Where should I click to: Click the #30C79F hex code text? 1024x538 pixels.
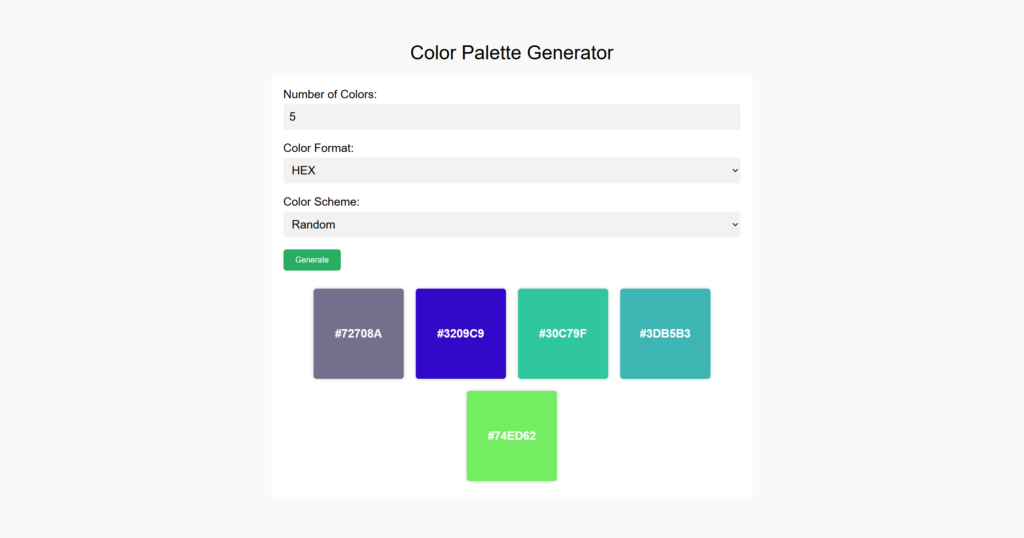(x=562, y=334)
